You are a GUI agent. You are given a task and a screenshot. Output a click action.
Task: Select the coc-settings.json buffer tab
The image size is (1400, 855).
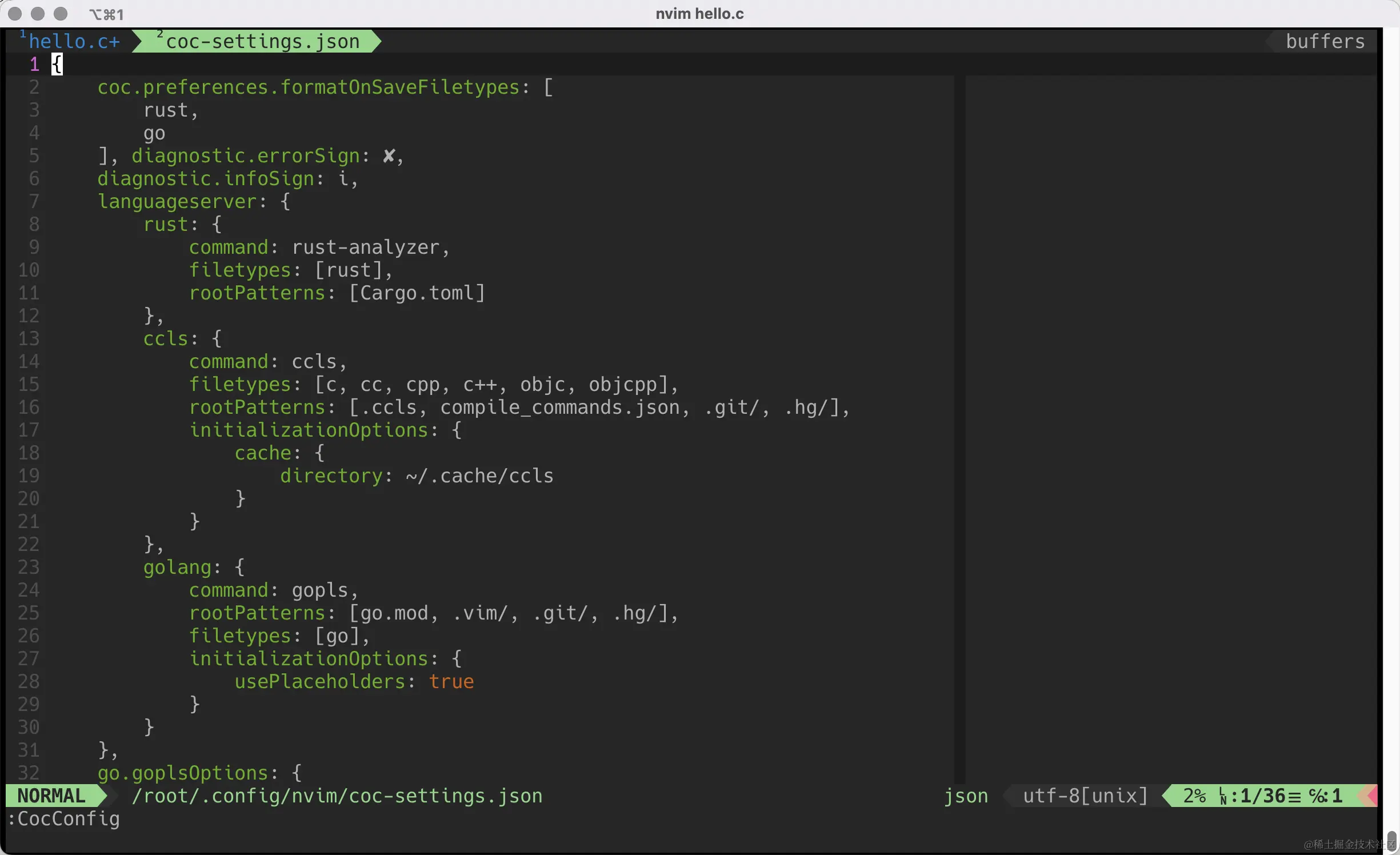click(x=262, y=41)
